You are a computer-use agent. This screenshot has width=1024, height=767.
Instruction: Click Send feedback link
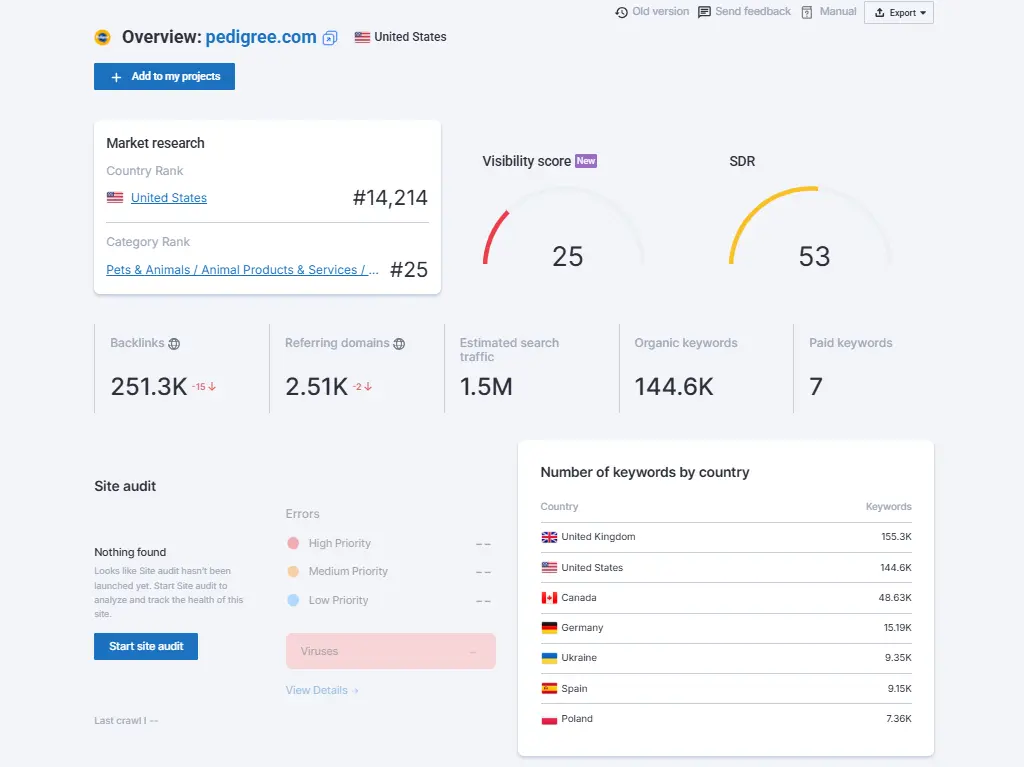pyautogui.click(x=753, y=12)
